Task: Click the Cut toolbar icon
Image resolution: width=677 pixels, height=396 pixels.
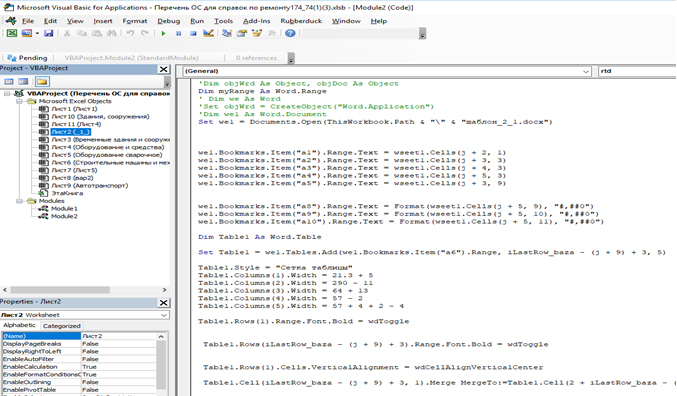Action: (x=67, y=33)
